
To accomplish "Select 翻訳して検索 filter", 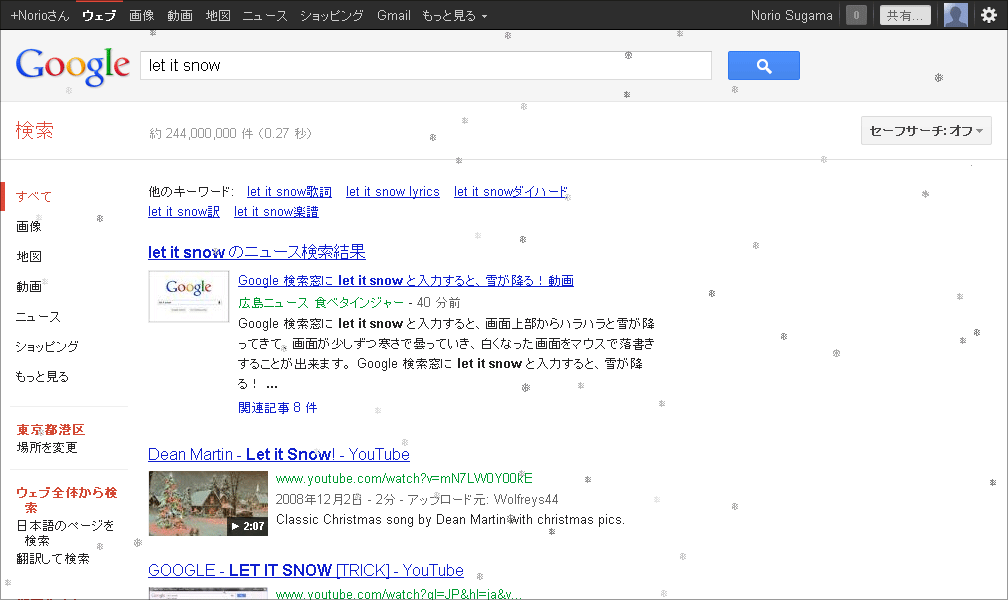I will 53,558.
